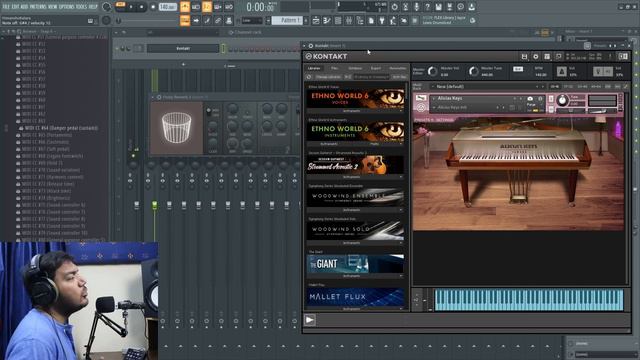This screenshot has height=360, width=640.
Task: Toggle the recording countdown (3-2) button
Action: [207, 7]
